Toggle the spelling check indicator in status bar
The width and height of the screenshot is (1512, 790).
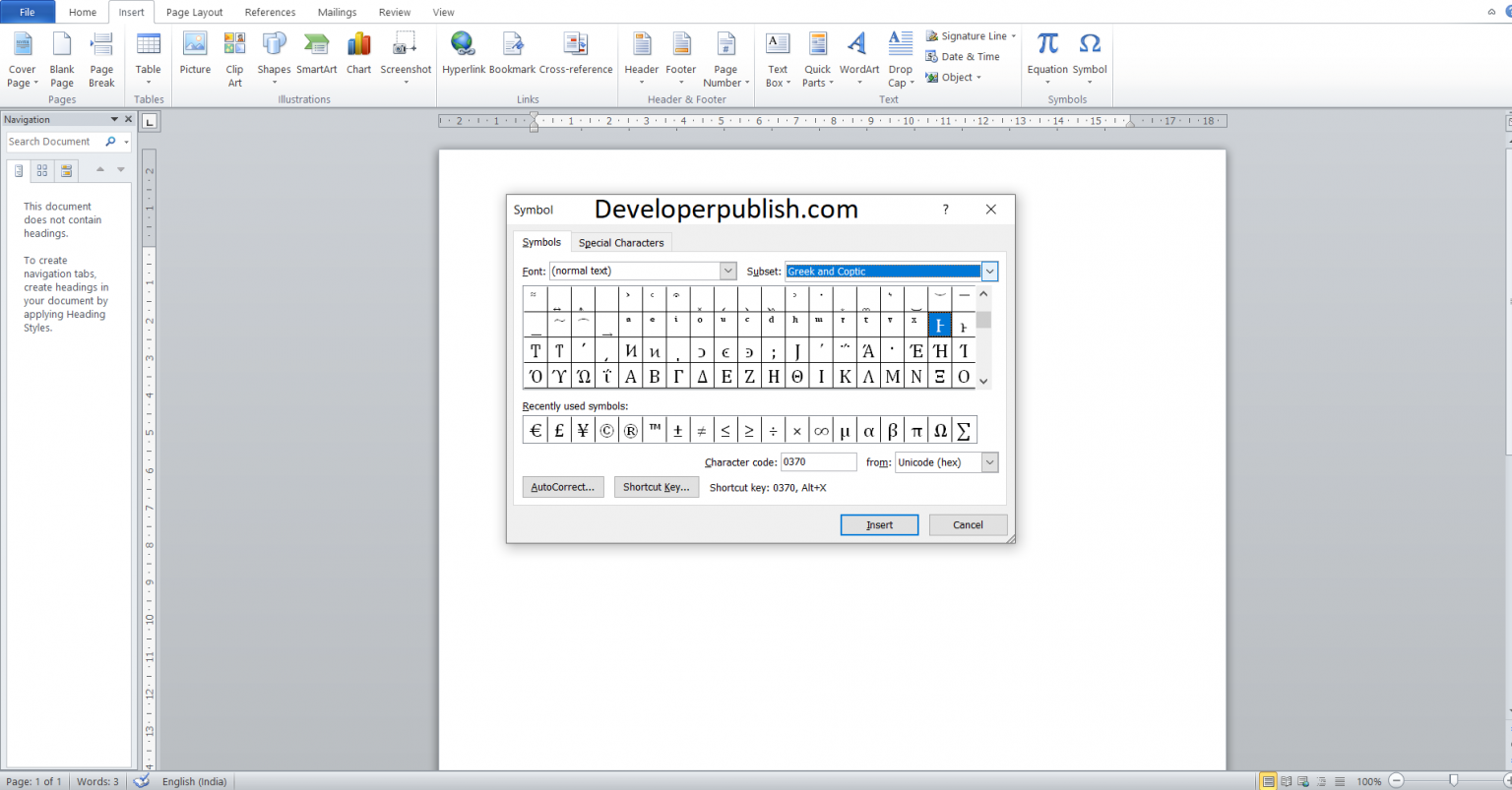[141, 780]
